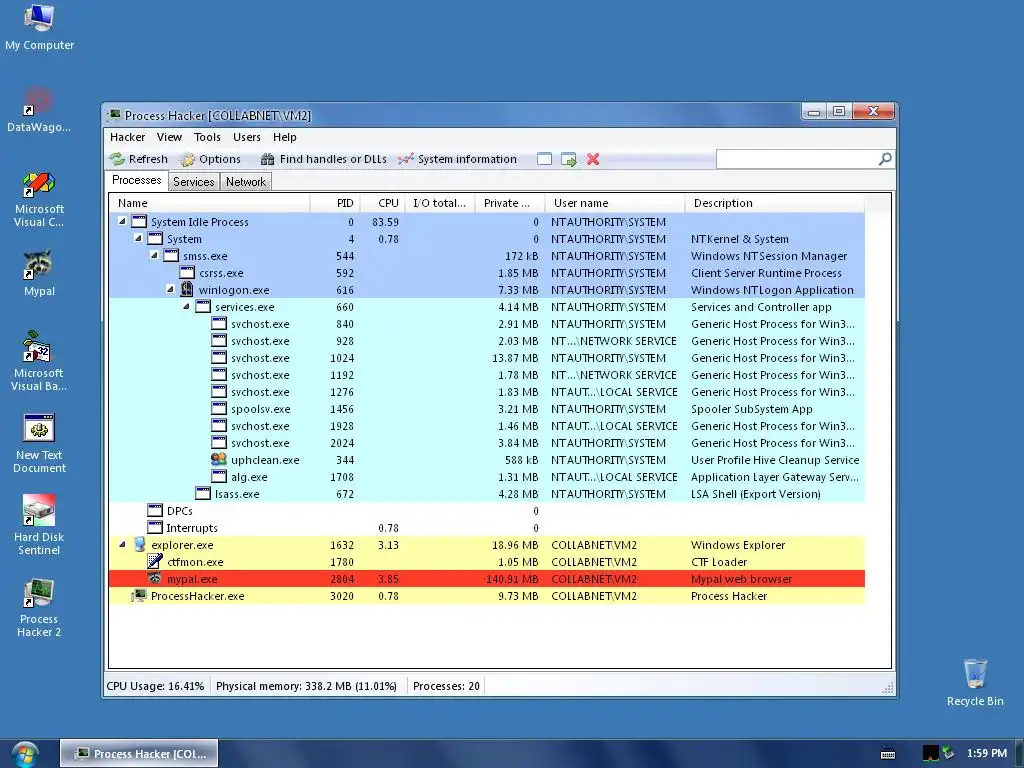Click CPU Usage in the status bar

click(155, 686)
